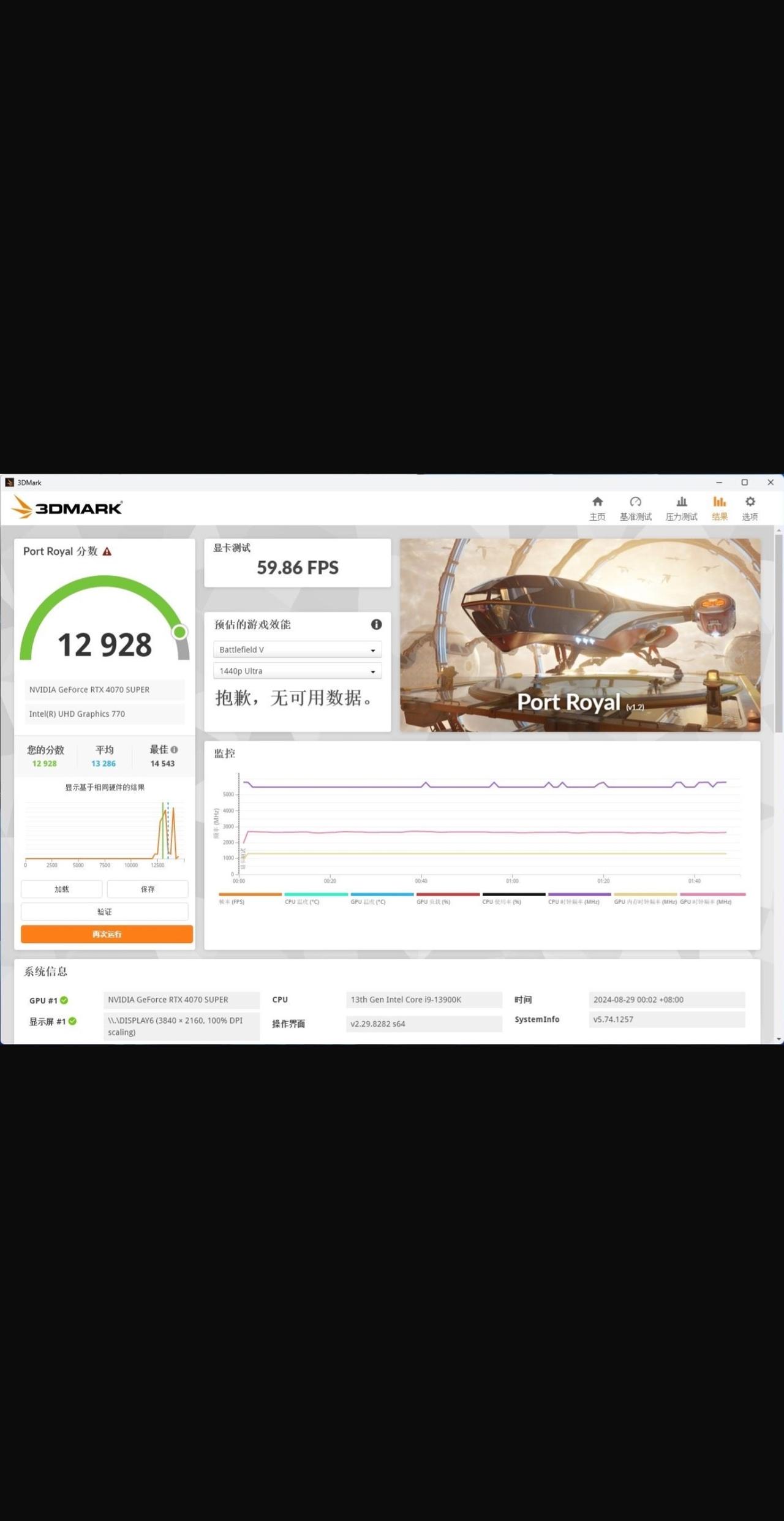Click the 59.86 FPS graphics test value

coord(298,568)
